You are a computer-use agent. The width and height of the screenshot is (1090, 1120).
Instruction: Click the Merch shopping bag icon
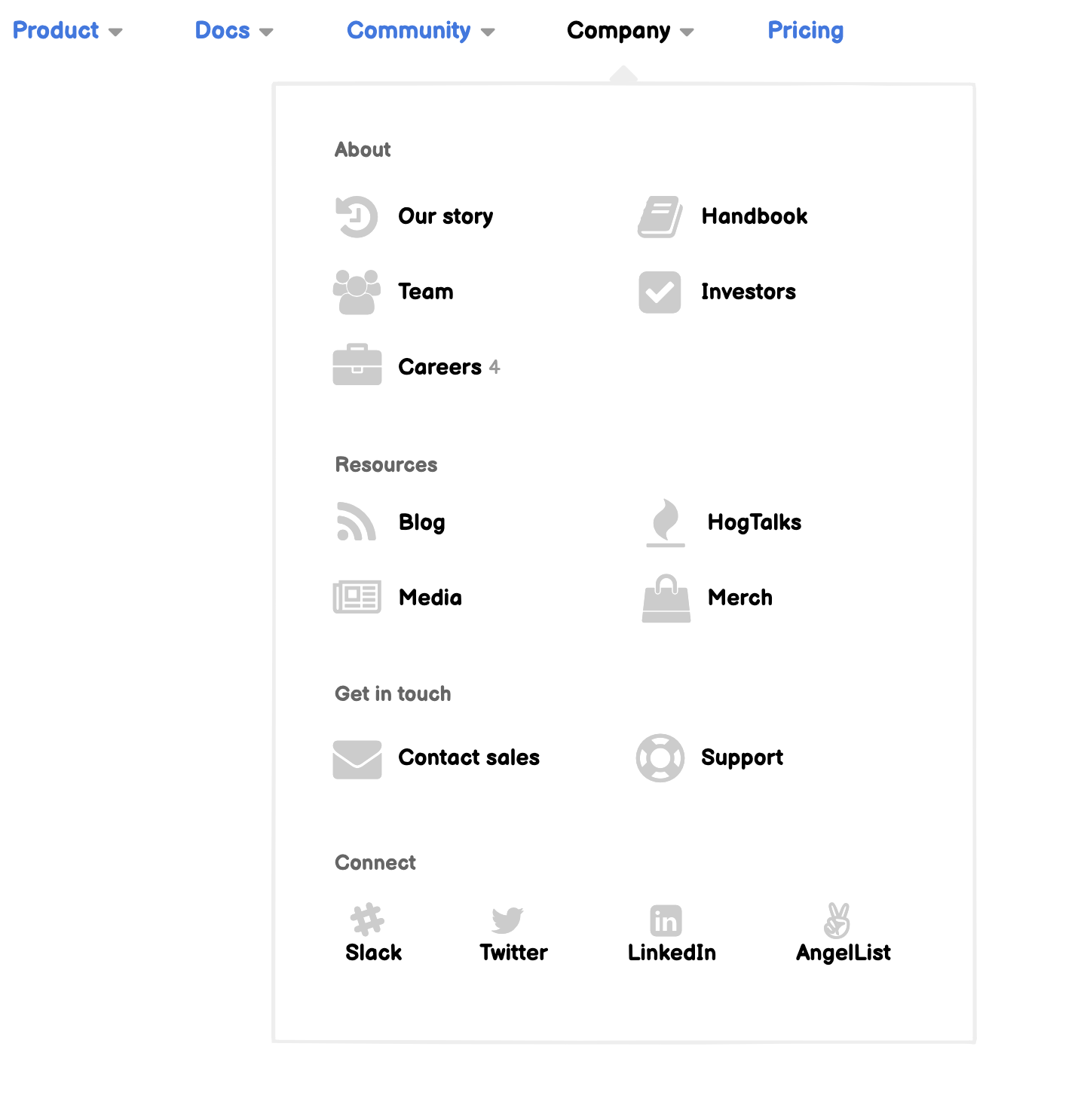coord(666,598)
